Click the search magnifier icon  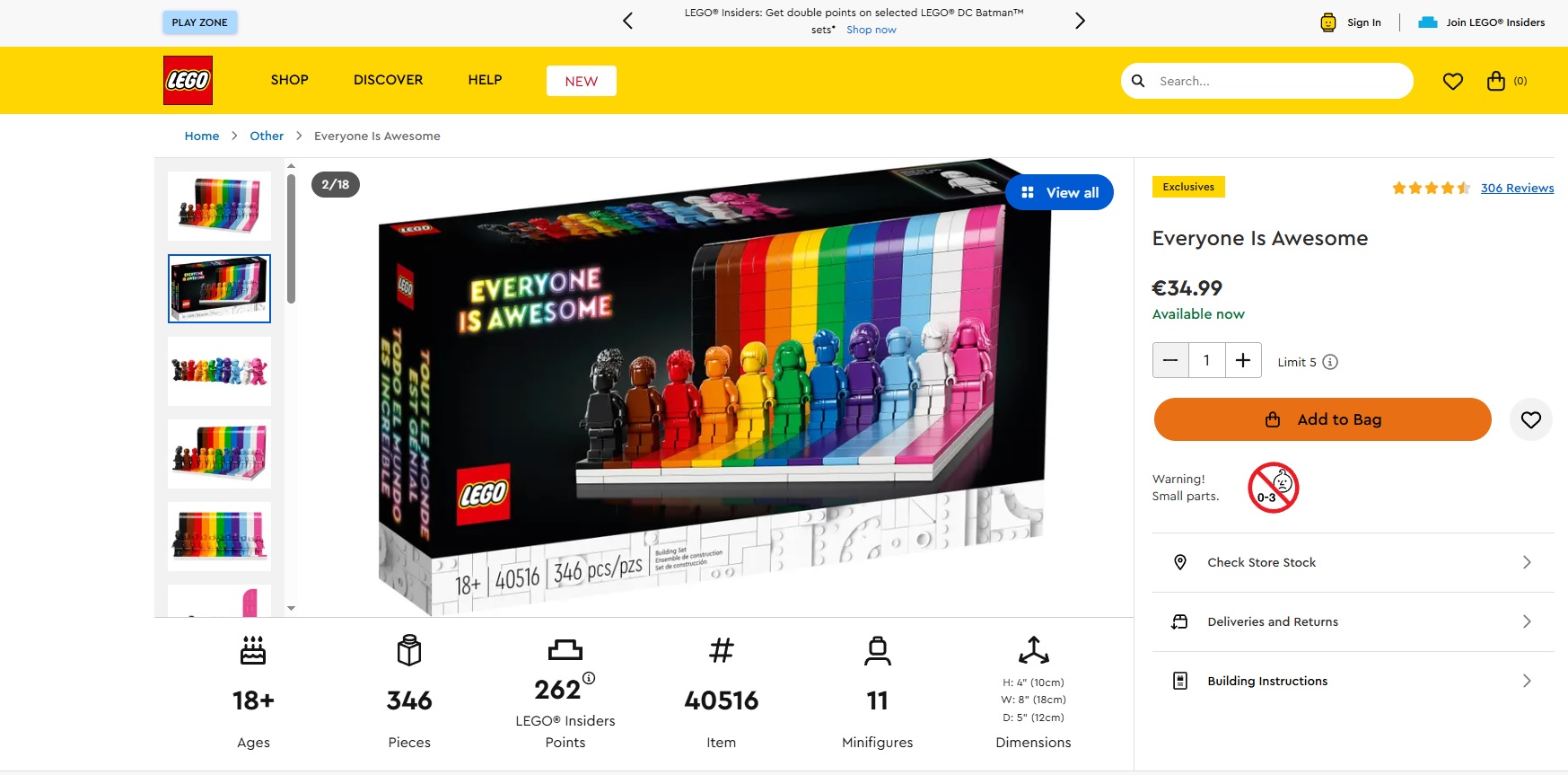1138,81
